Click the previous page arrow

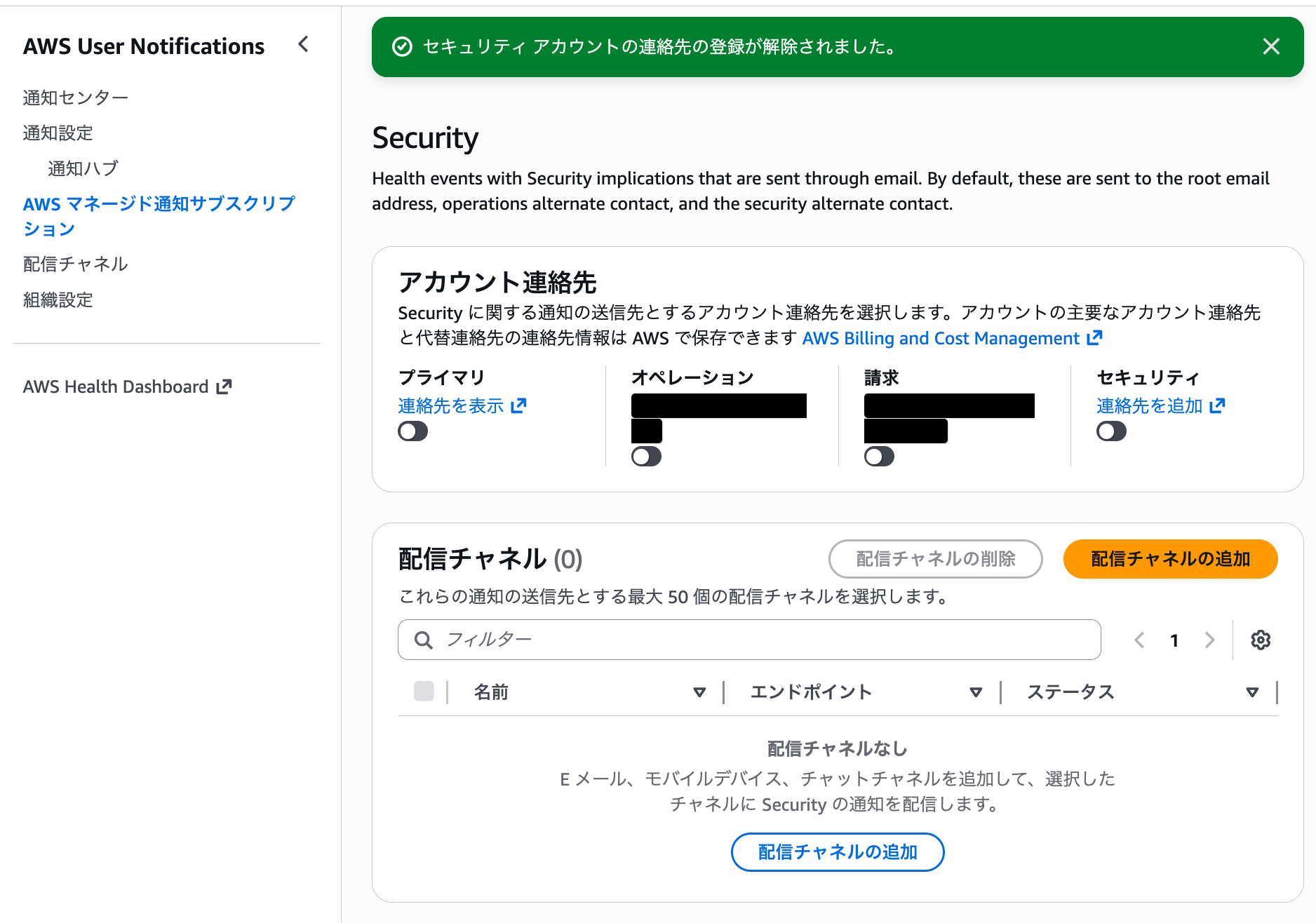tap(1139, 640)
